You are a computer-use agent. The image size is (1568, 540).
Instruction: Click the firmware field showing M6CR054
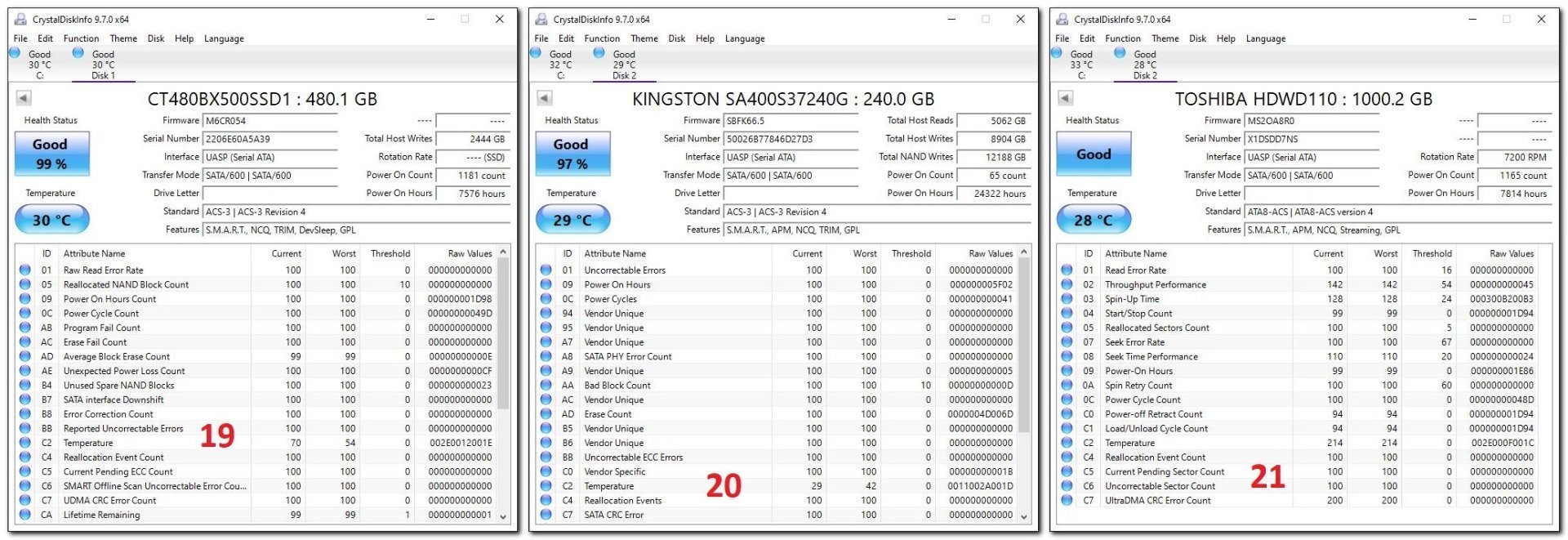click(270, 121)
